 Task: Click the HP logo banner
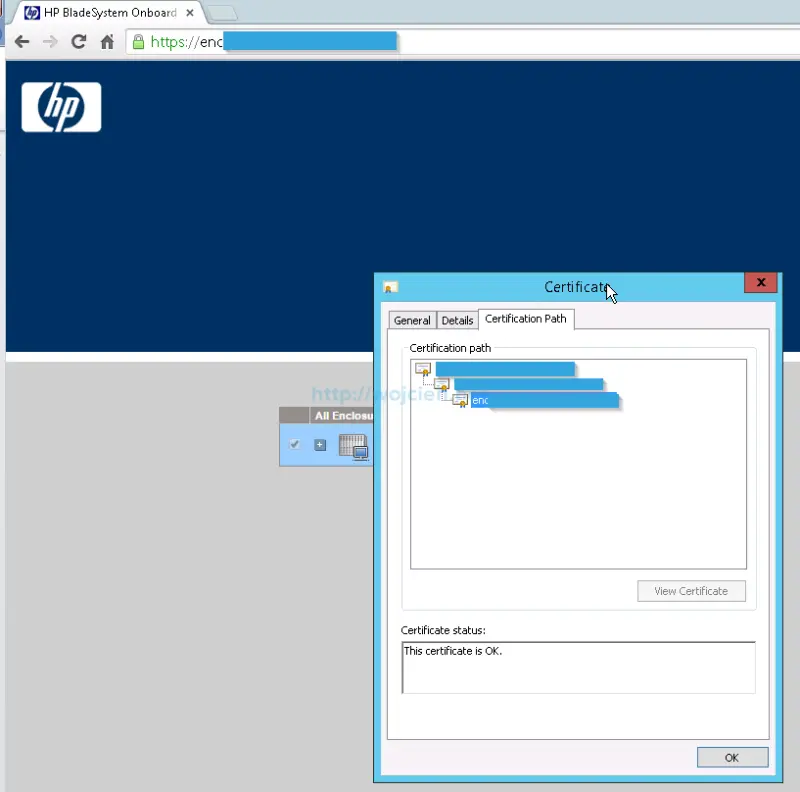pyautogui.click(x=60, y=107)
